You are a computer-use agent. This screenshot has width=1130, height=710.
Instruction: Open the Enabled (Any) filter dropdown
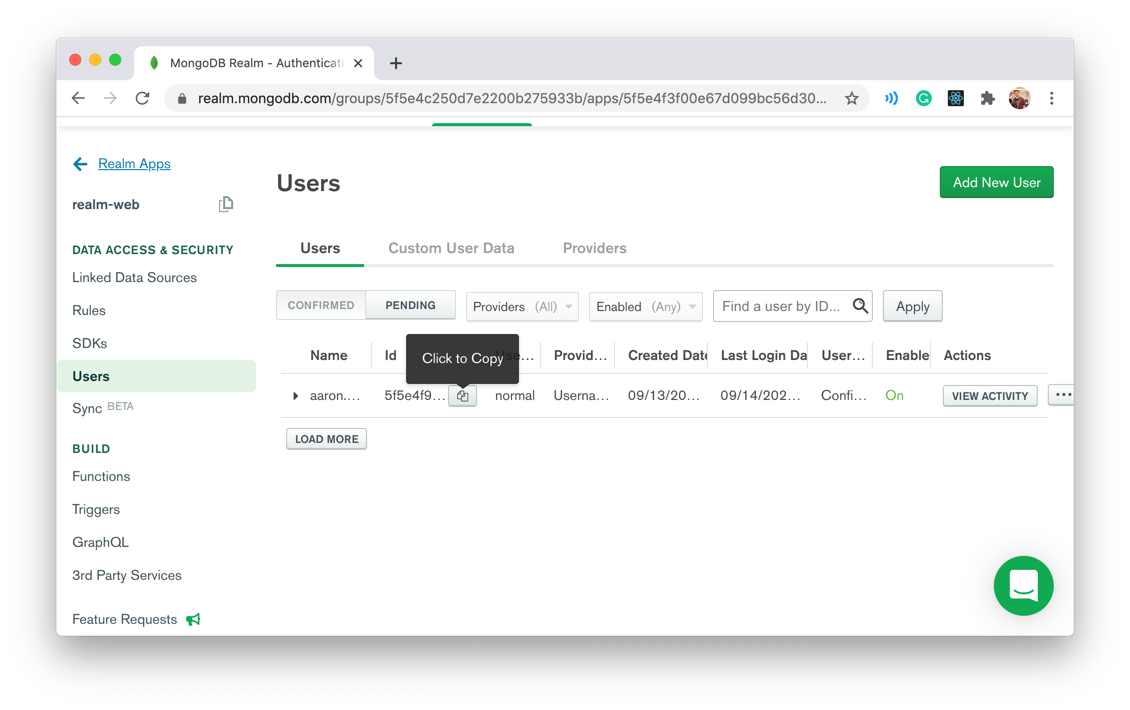point(646,306)
